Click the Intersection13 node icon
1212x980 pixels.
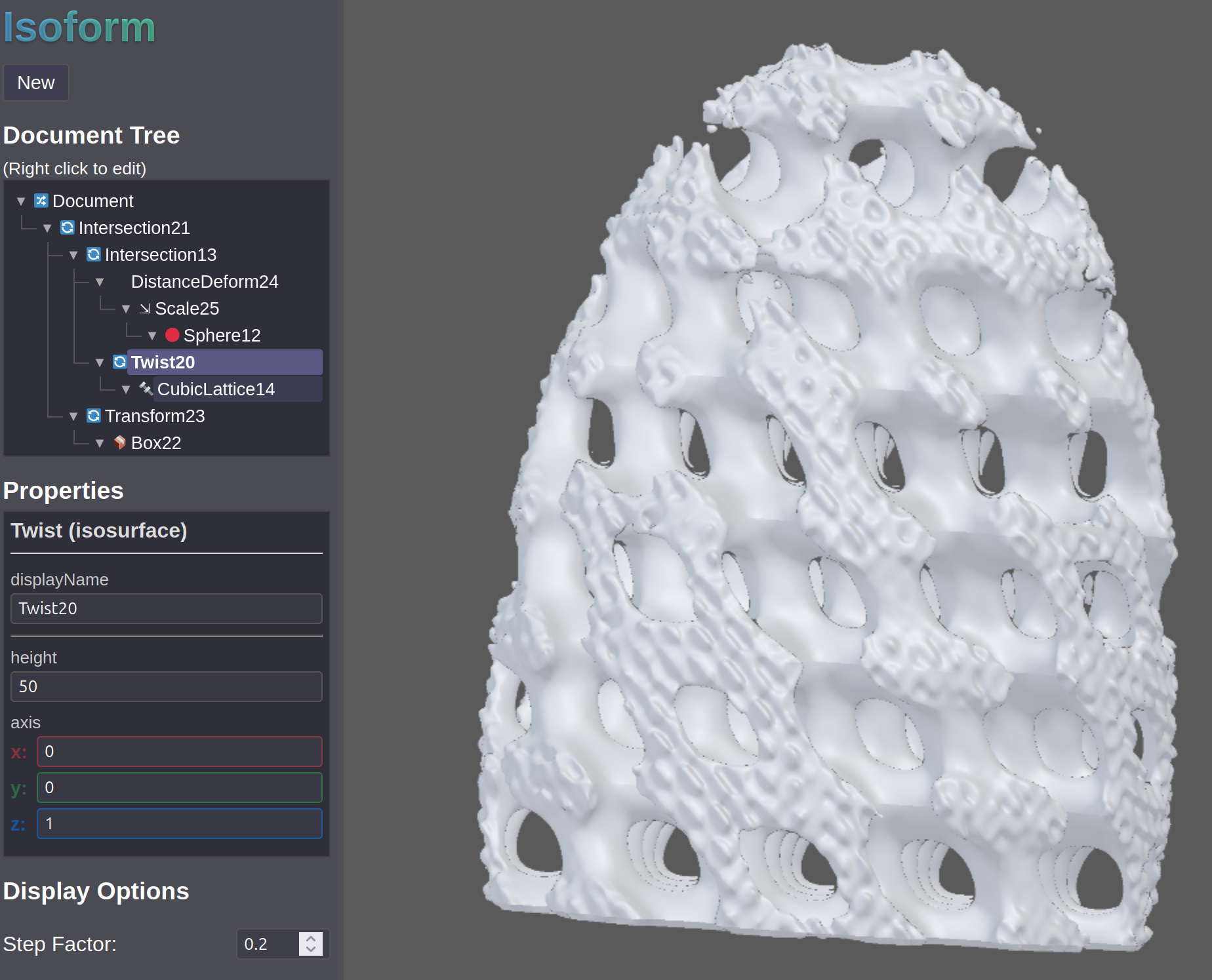pyautogui.click(x=94, y=254)
